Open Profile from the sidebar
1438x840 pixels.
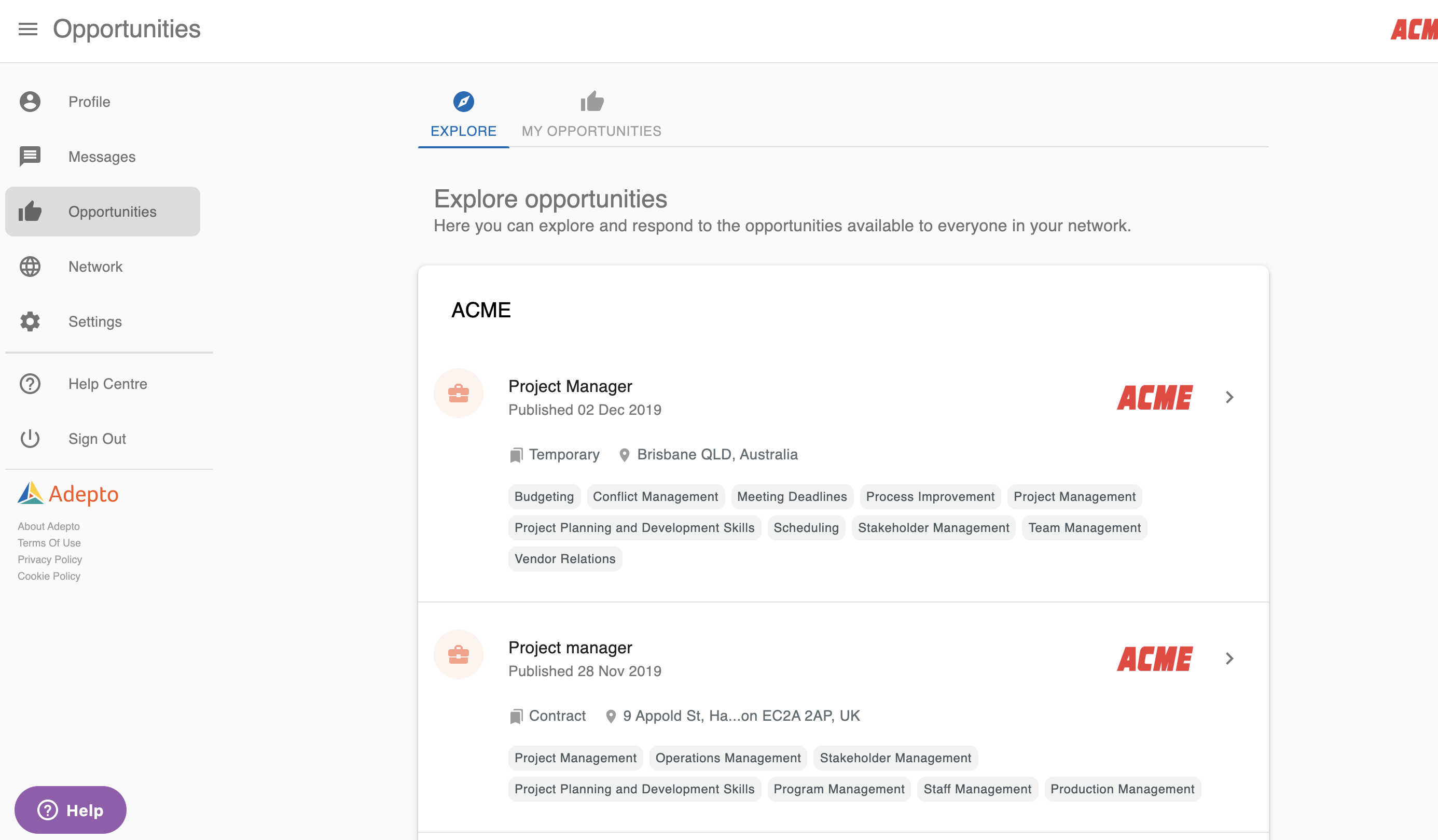point(89,102)
